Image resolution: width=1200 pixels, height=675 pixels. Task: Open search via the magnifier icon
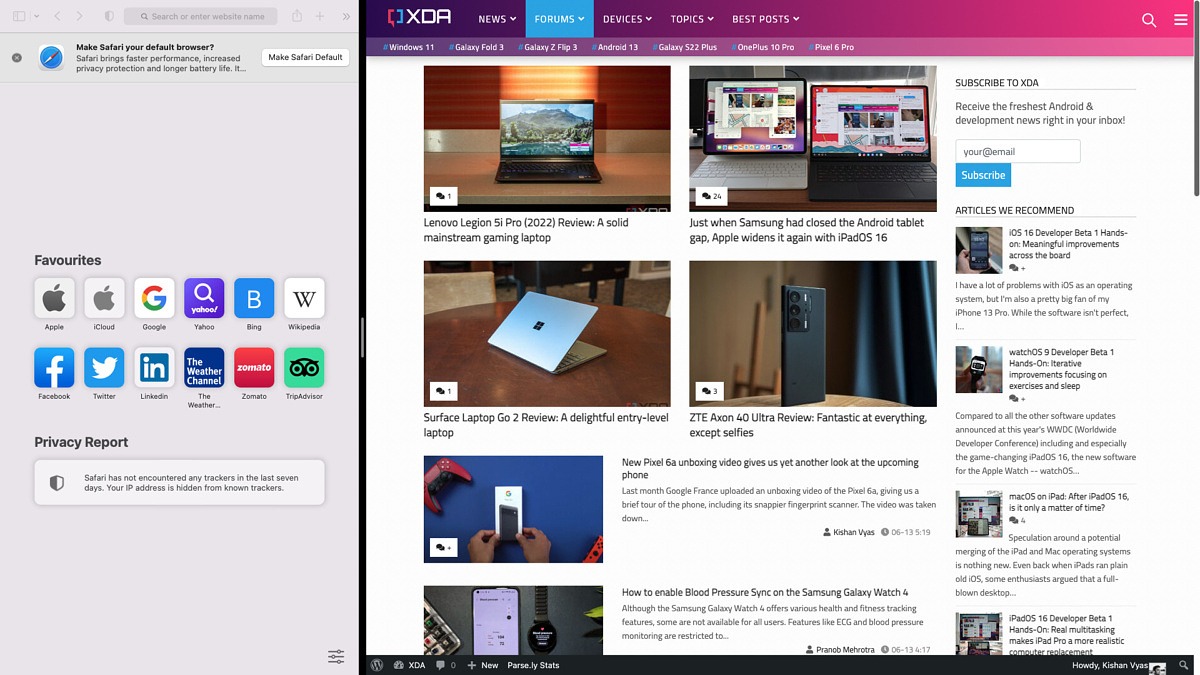coord(1149,19)
